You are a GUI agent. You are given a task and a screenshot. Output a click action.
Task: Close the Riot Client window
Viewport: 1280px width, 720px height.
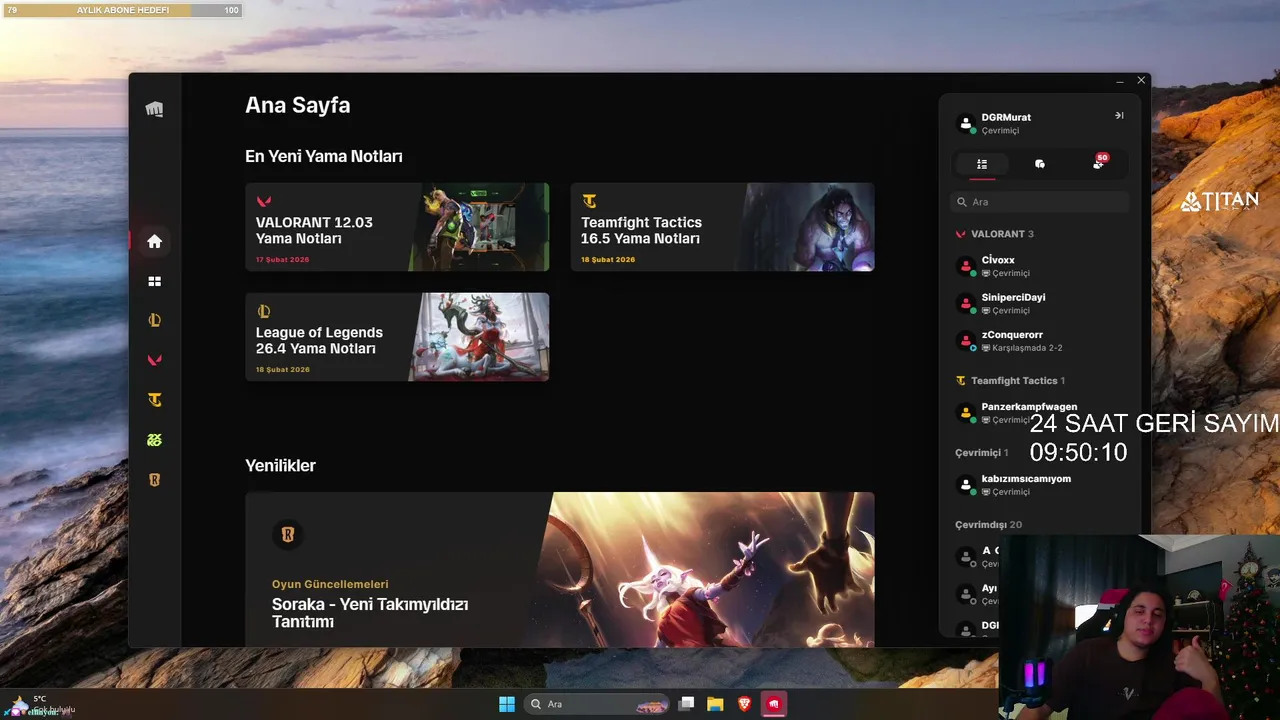pos(1141,80)
